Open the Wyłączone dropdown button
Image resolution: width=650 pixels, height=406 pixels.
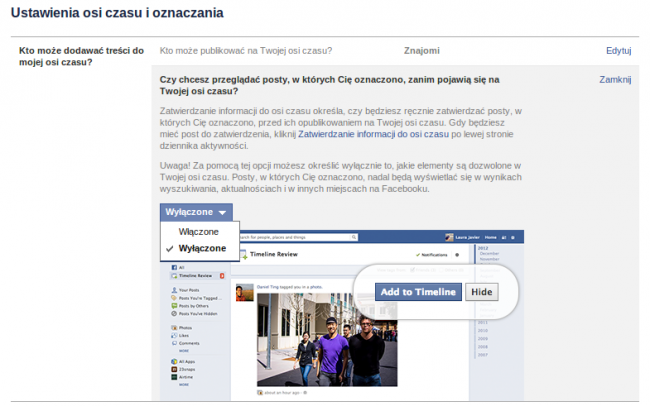click(196, 212)
